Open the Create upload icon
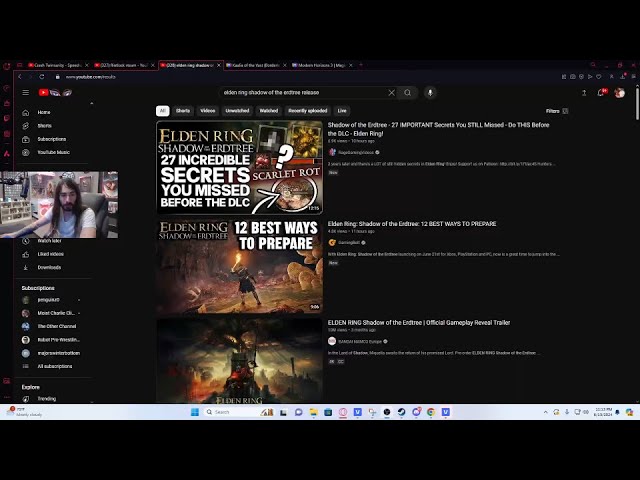 tap(584, 93)
